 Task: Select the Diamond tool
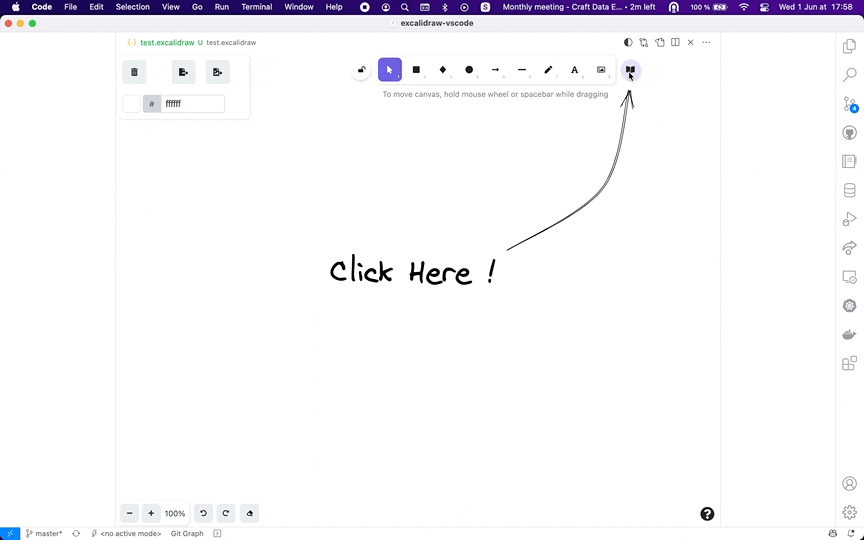(x=442, y=70)
